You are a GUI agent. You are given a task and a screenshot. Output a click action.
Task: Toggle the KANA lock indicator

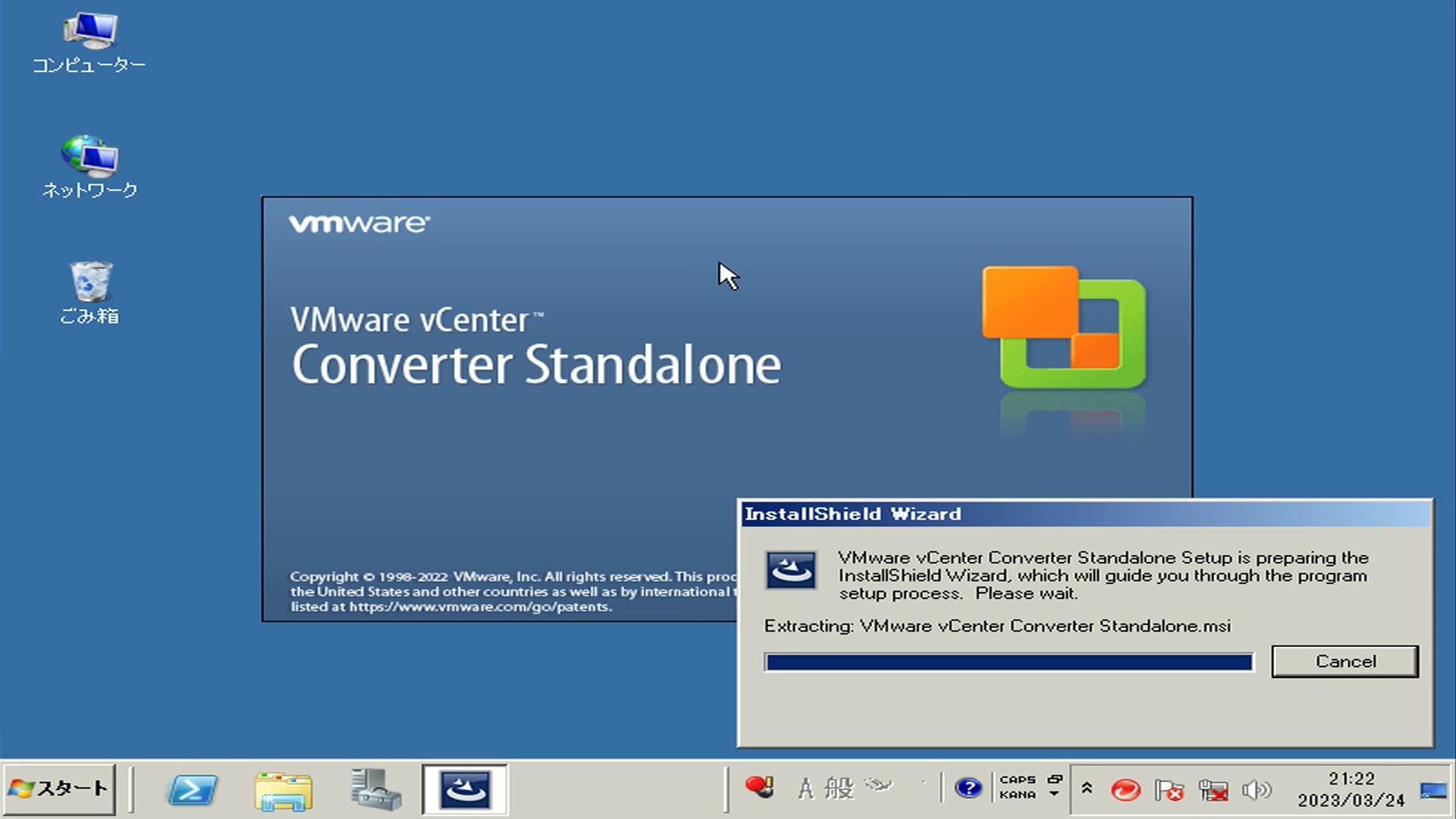pyautogui.click(x=1017, y=795)
